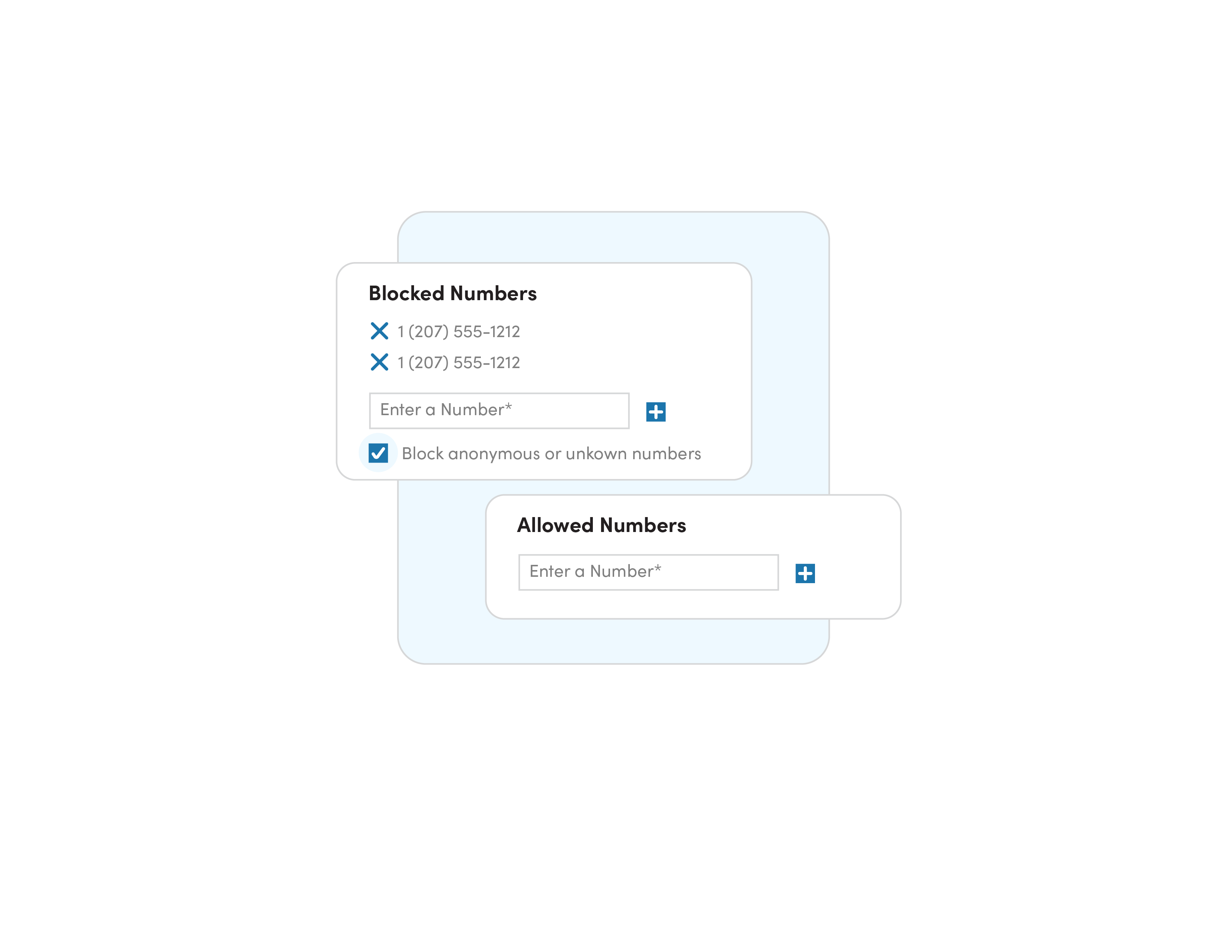This screenshot has width=1232, height=952.
Task: Select the second 1 (207) 555-1212 entry text
Action: [x=458, y=363]
